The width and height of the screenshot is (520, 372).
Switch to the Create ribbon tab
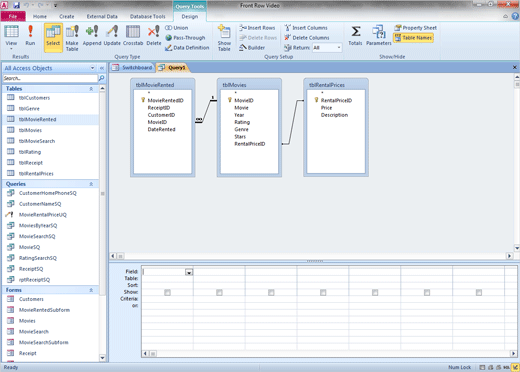pos(67,16)
